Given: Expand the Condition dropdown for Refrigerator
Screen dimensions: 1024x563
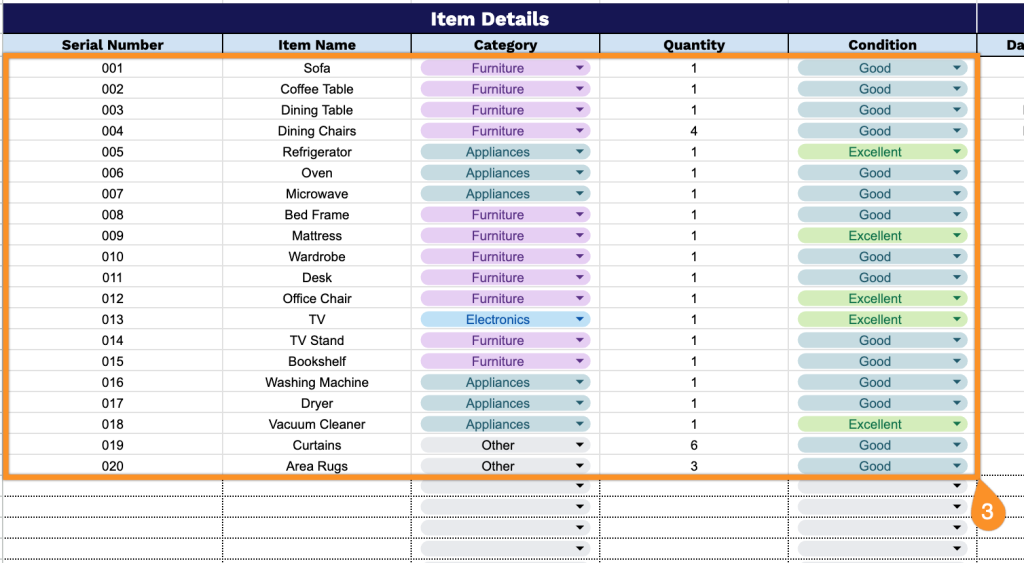Looking at the screenshot, I should pyautogui.click(x=957, y=152).
